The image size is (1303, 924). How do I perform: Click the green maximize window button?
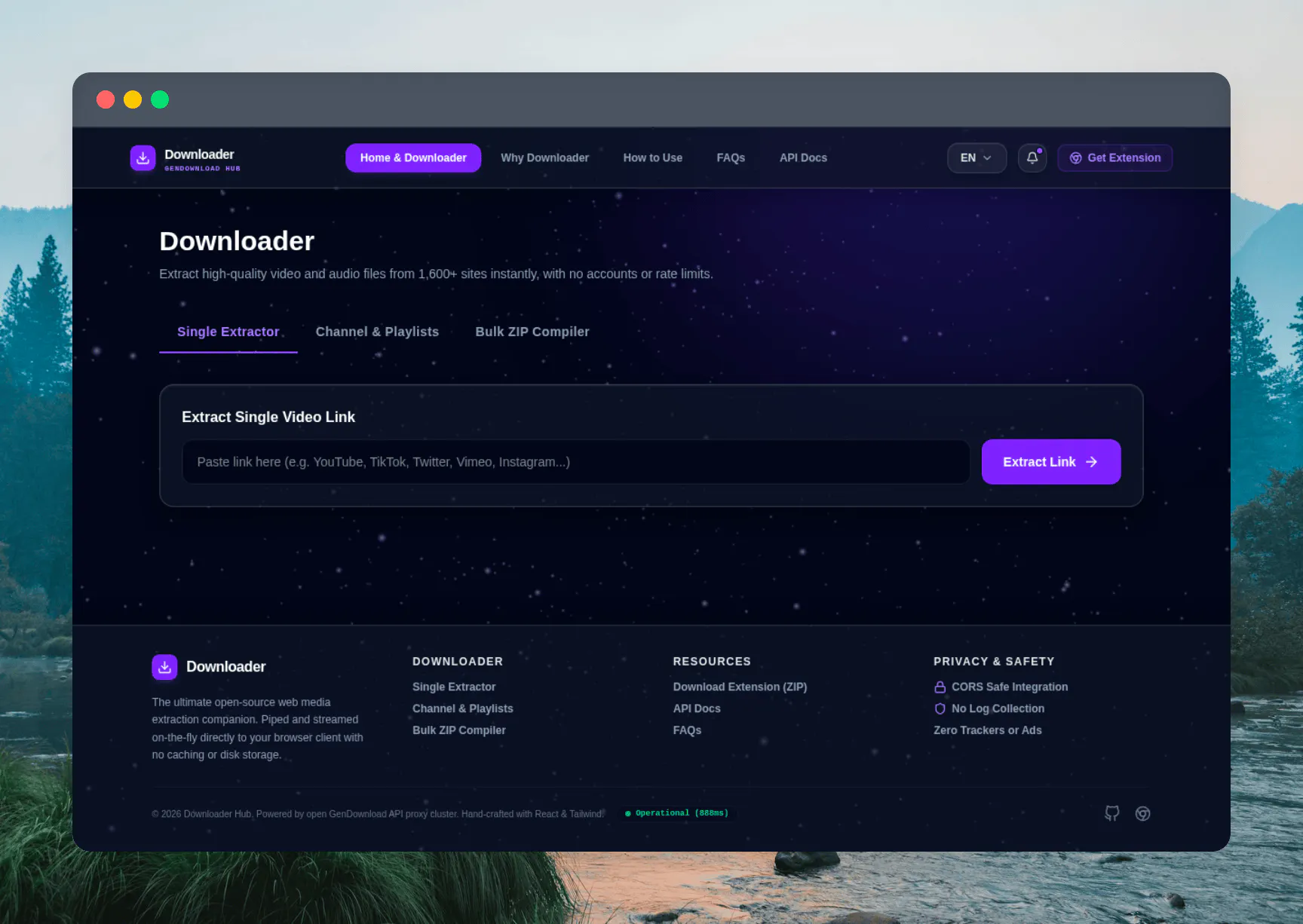[x=160, y=99]
